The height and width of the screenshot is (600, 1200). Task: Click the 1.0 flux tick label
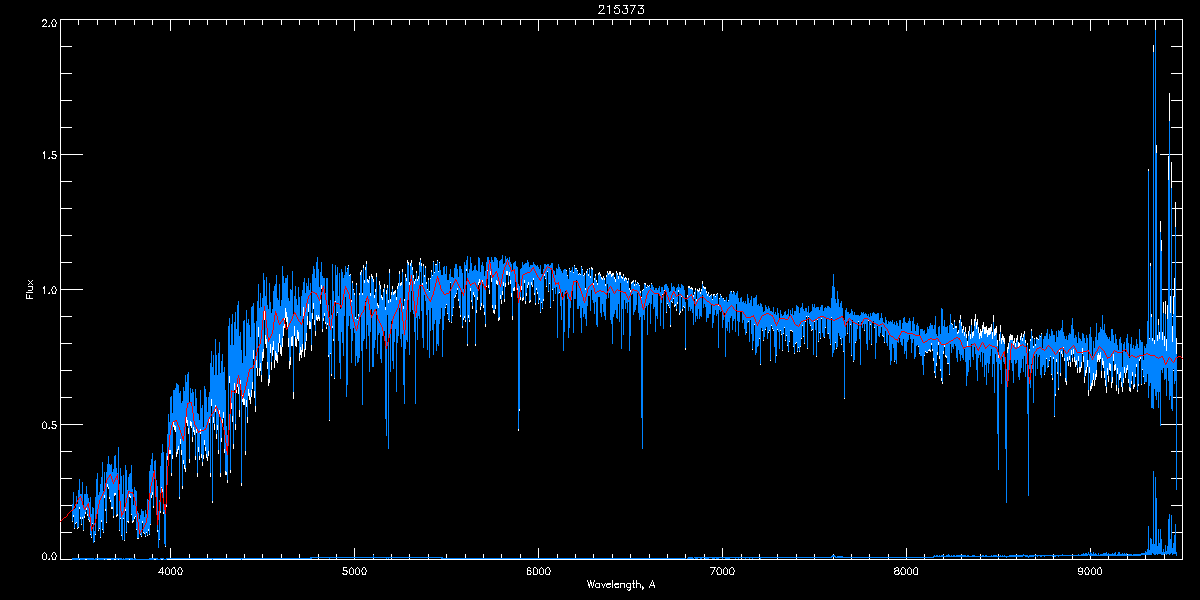coord(46,290)
